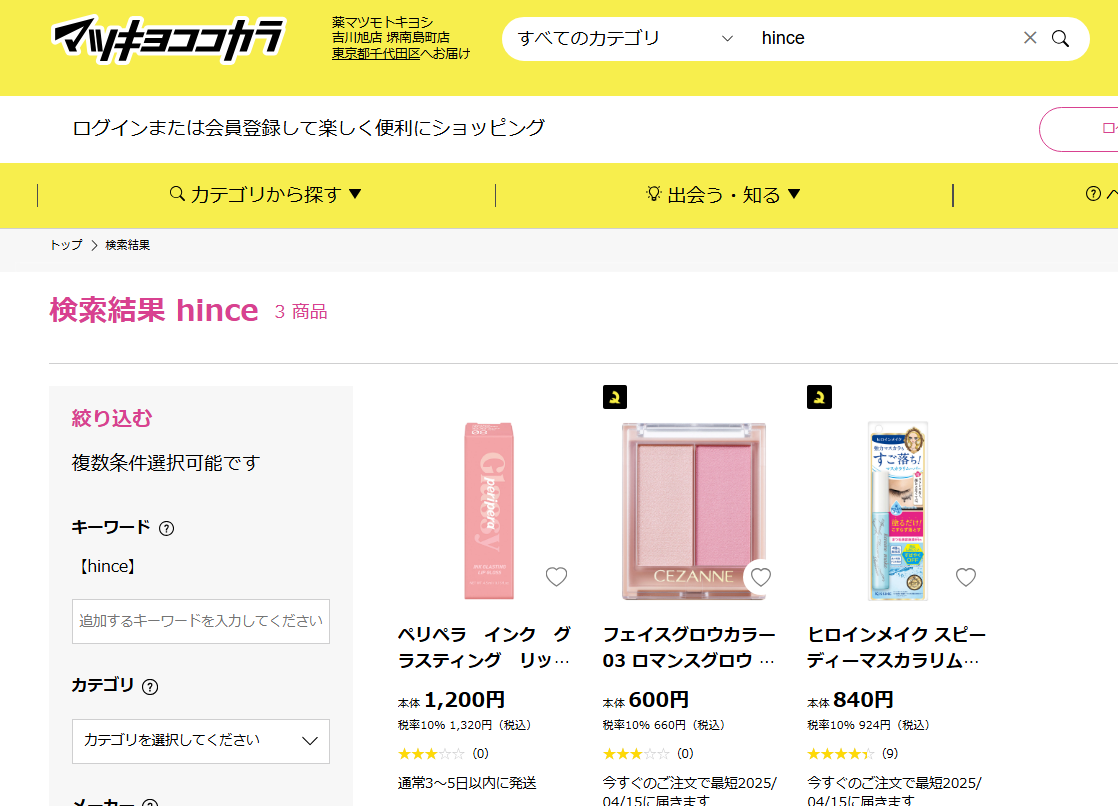Click the search field containing hince
The image size is (1118, 806).
coord(884,39)
